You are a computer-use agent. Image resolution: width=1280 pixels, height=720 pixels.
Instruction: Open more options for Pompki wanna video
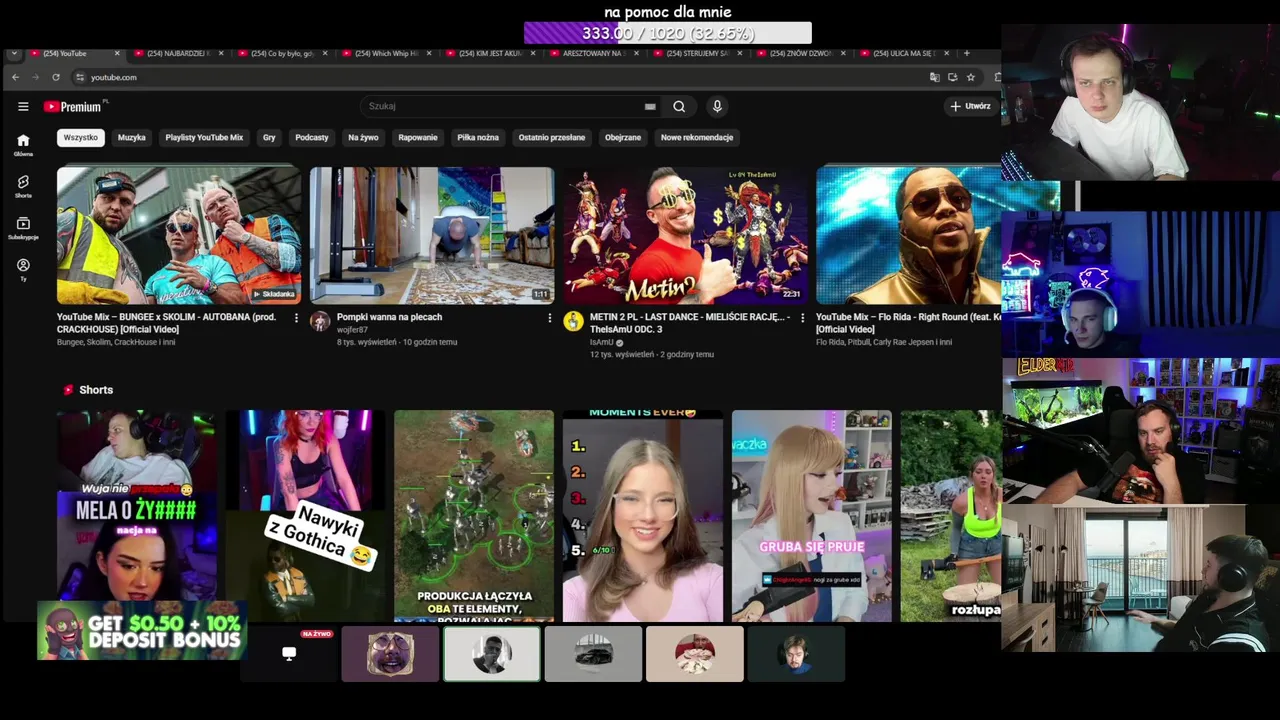point(549,318)
